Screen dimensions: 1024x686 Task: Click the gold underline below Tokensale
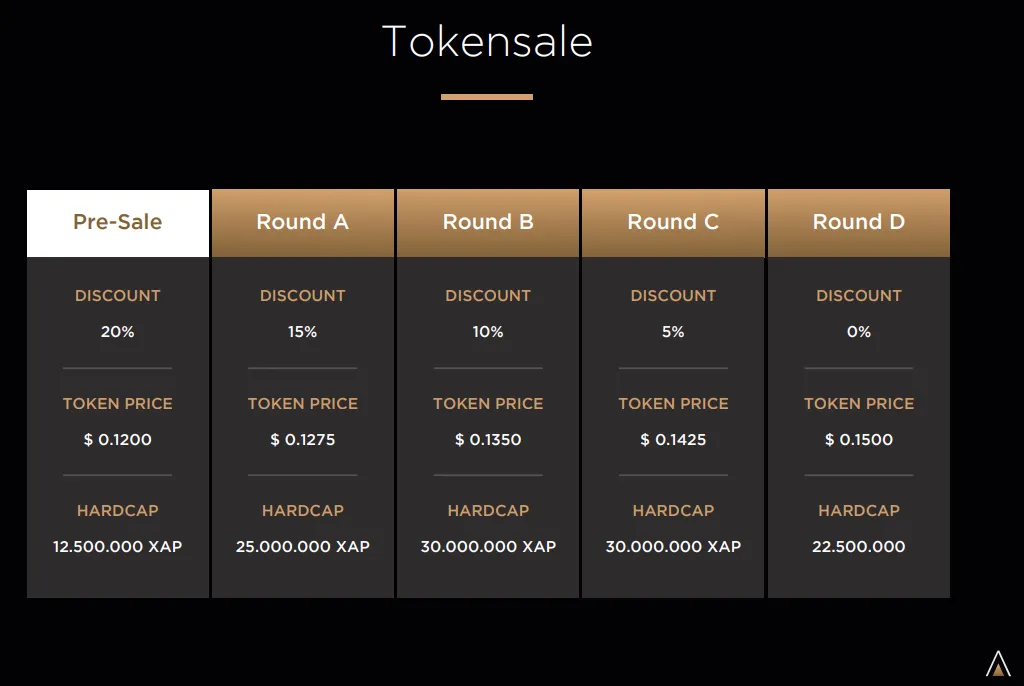coord(487,97)
